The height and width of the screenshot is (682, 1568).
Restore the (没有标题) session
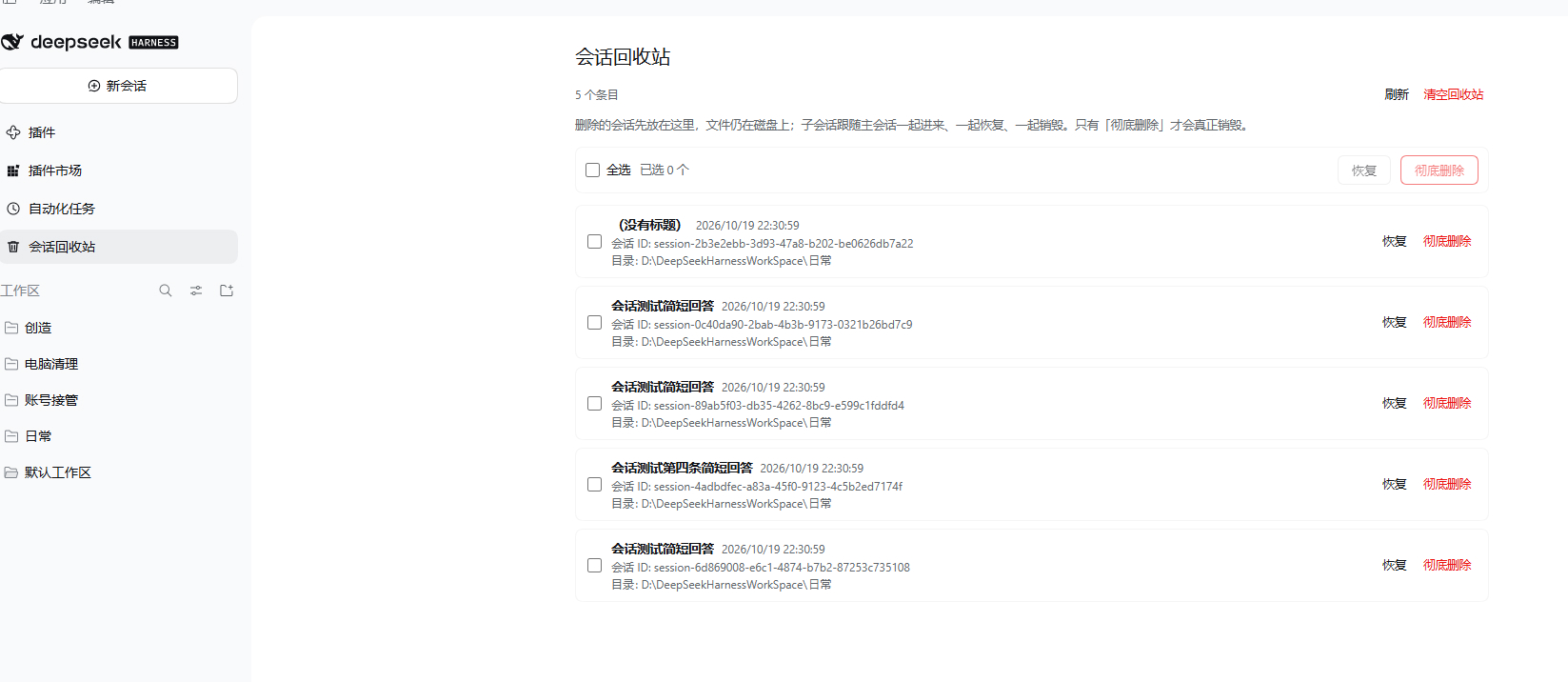click(x=1395, y=242)
